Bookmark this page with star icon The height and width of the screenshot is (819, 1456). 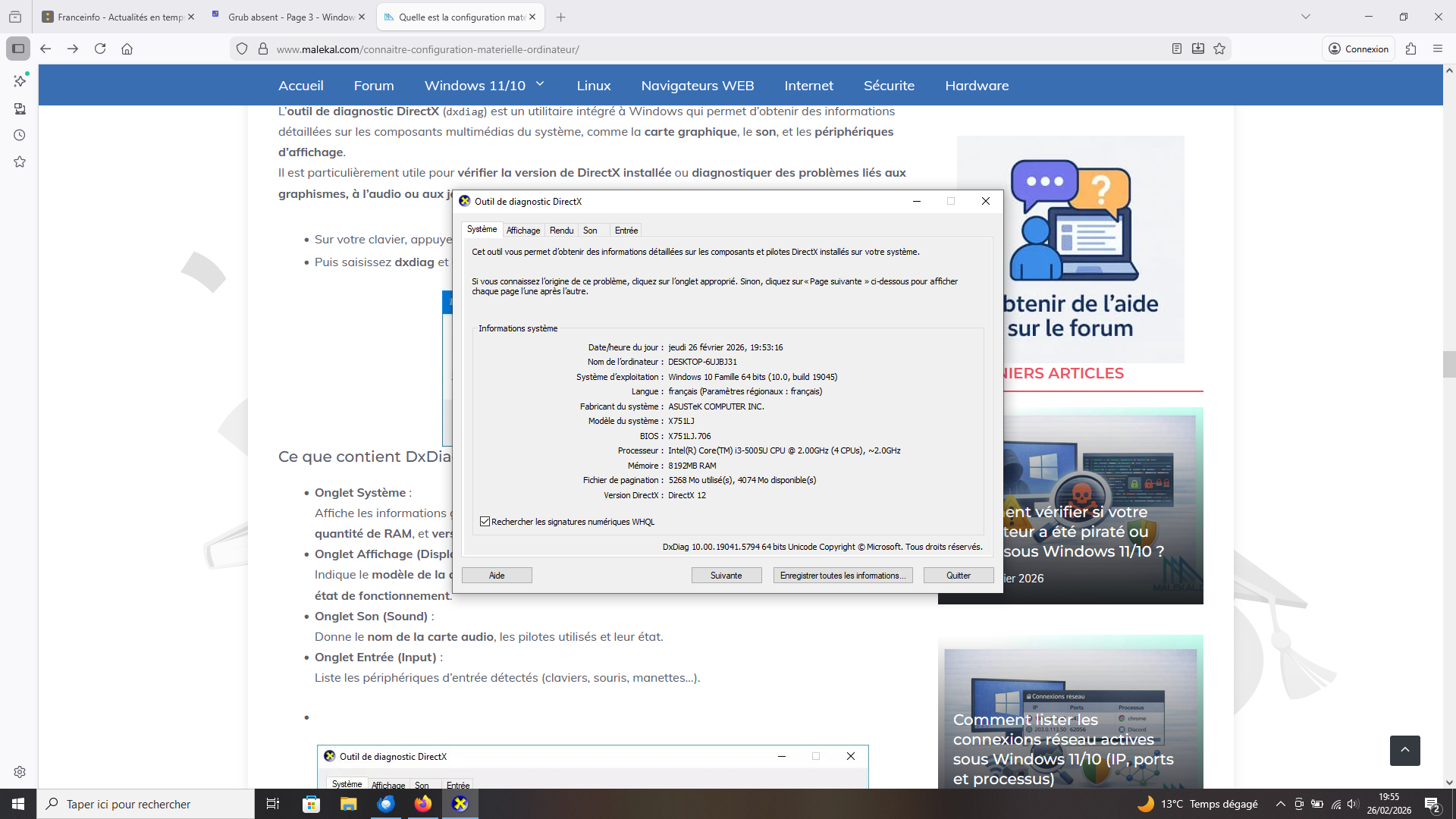pyautogui.click(x=1219, y=49)
